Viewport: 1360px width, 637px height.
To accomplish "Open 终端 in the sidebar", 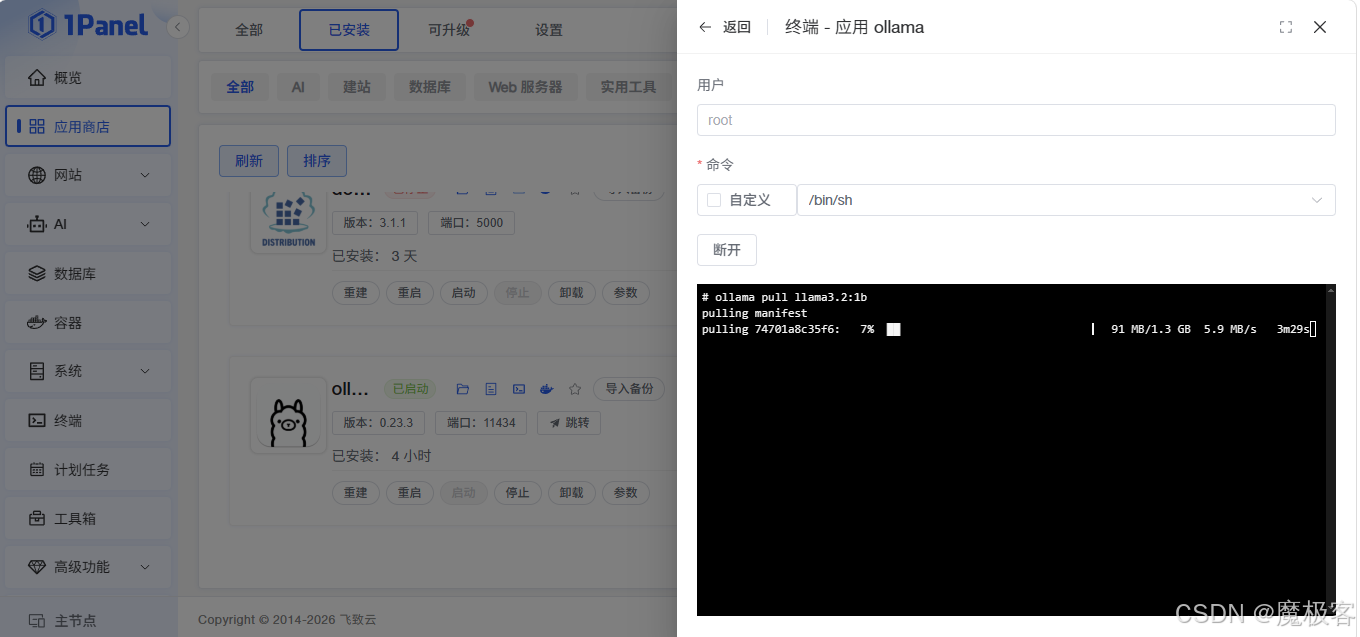I will pos(88,420).
